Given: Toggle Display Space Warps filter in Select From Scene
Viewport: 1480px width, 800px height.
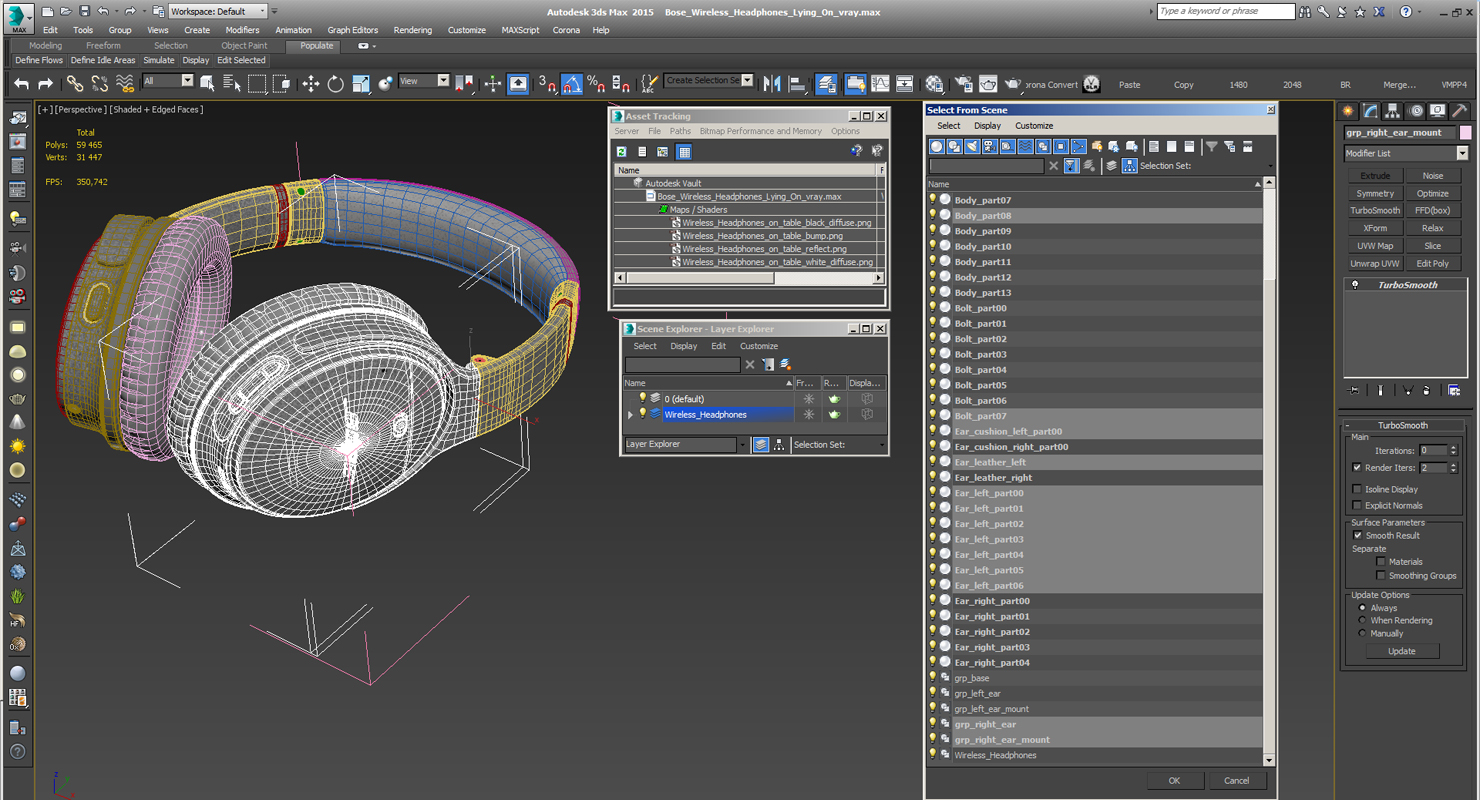Looking at the screenshot, I should [1026, 147].
